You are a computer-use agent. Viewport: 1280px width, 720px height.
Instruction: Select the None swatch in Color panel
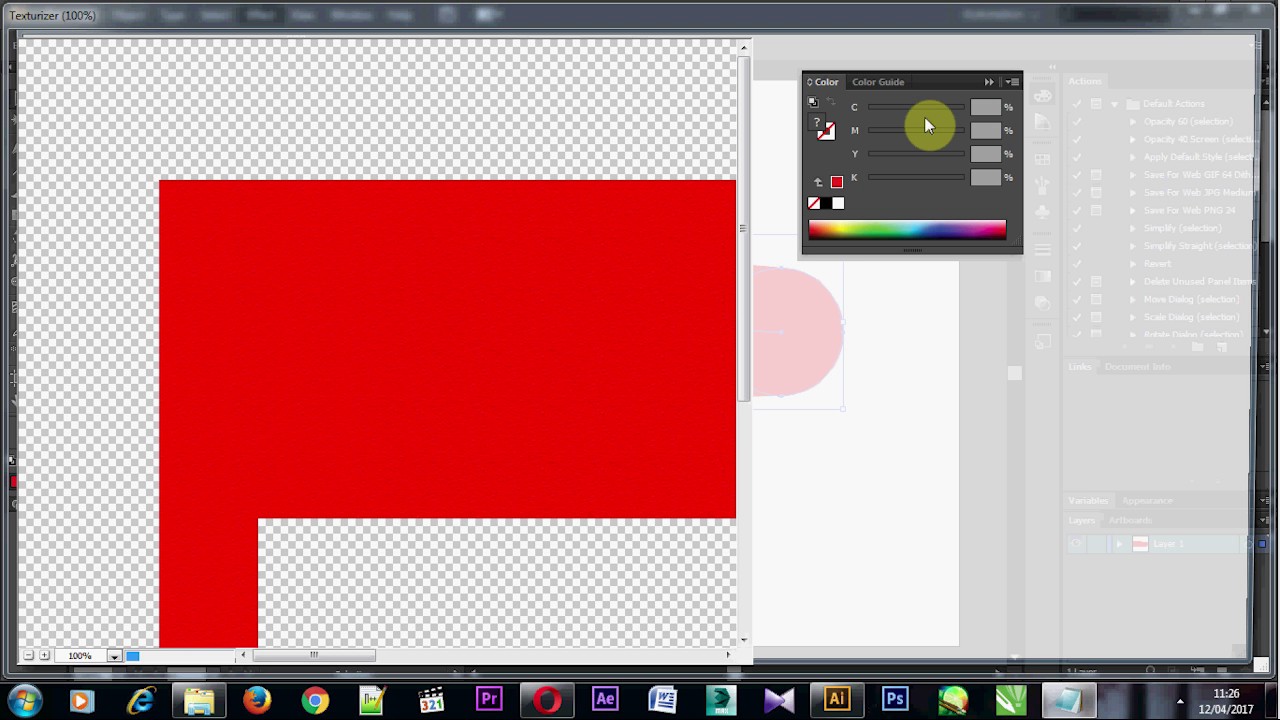coord(814,204)
